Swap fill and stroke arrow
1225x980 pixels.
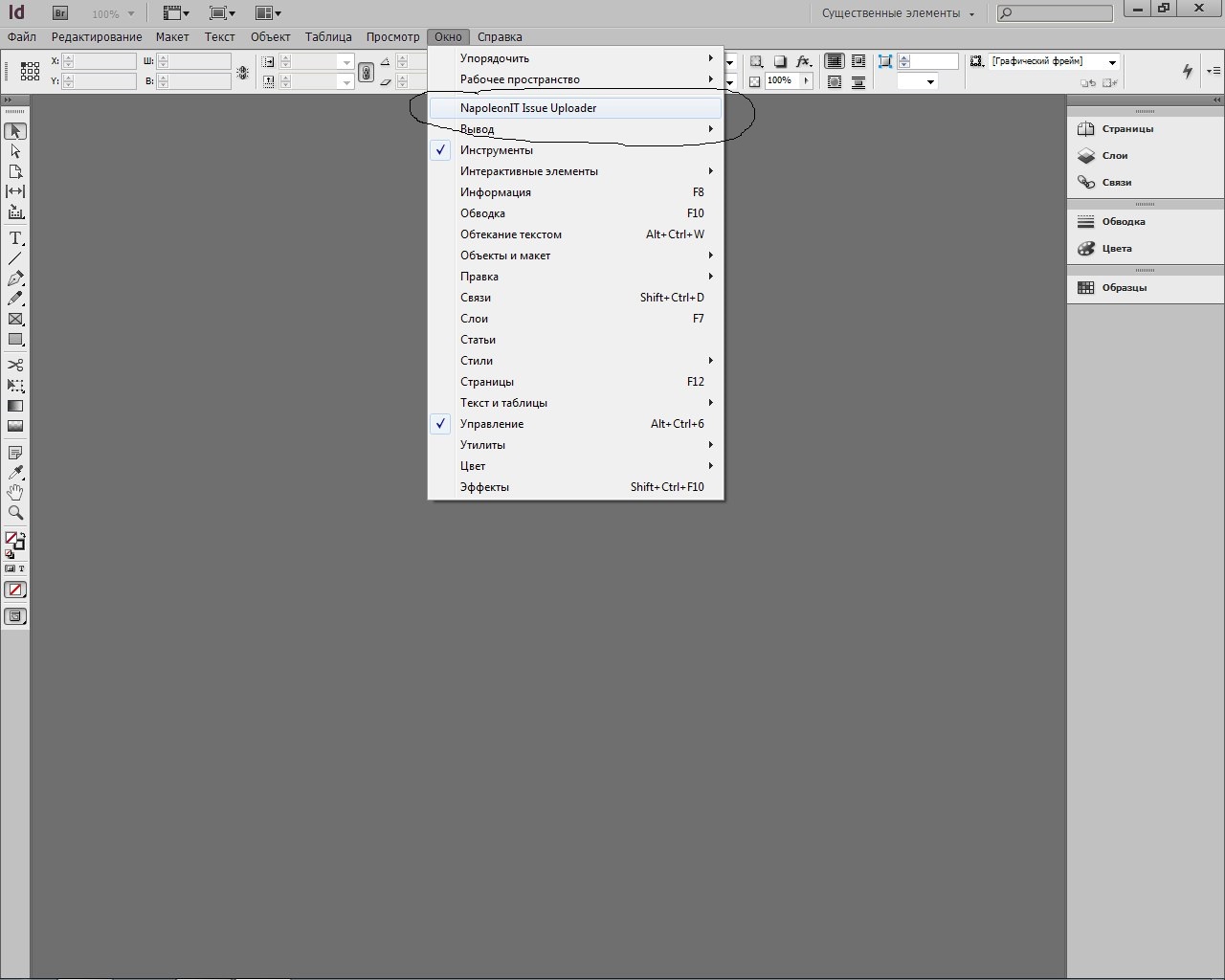coord(22,535)
